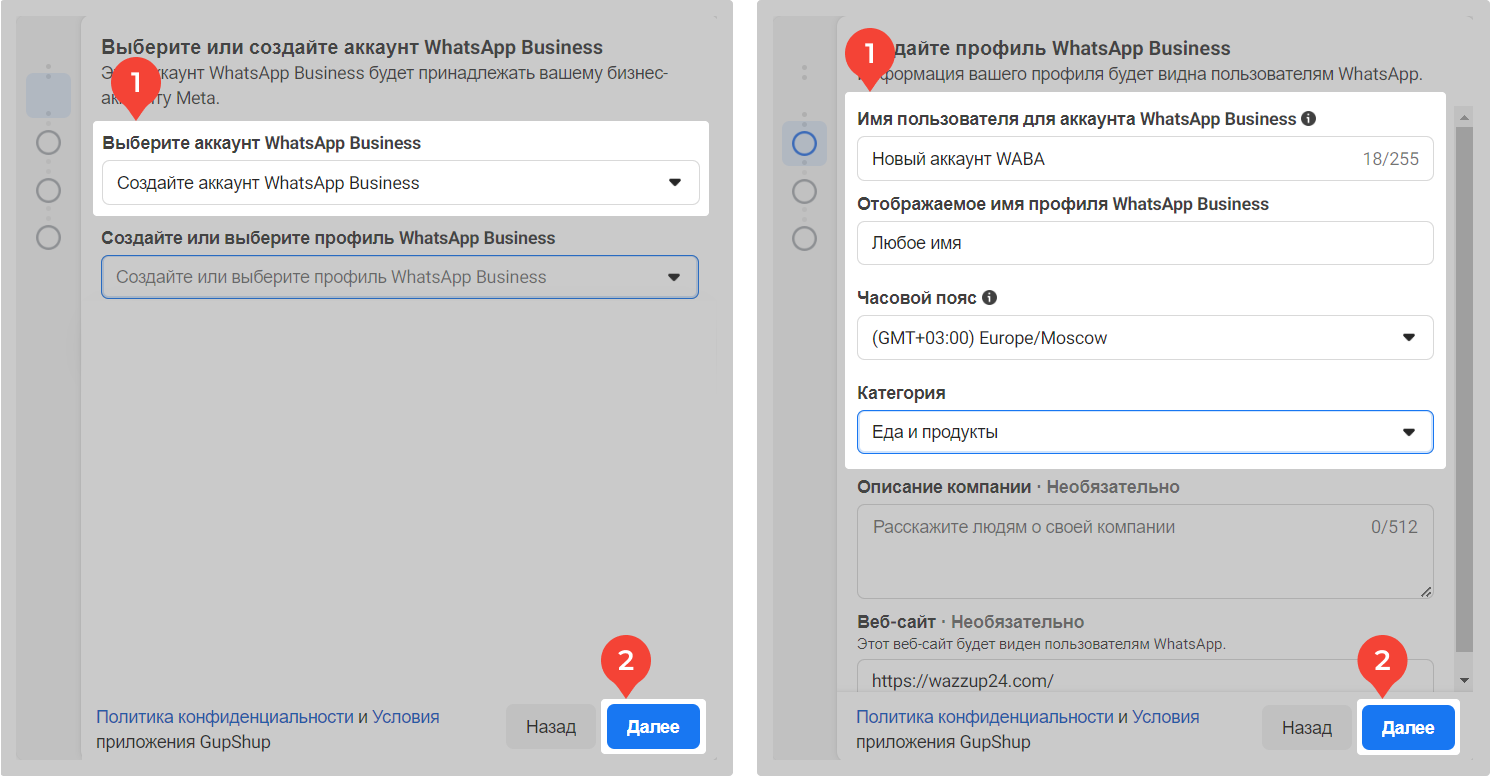Click scrollbar down arrow in right dialog

[x=1465, y=680]
